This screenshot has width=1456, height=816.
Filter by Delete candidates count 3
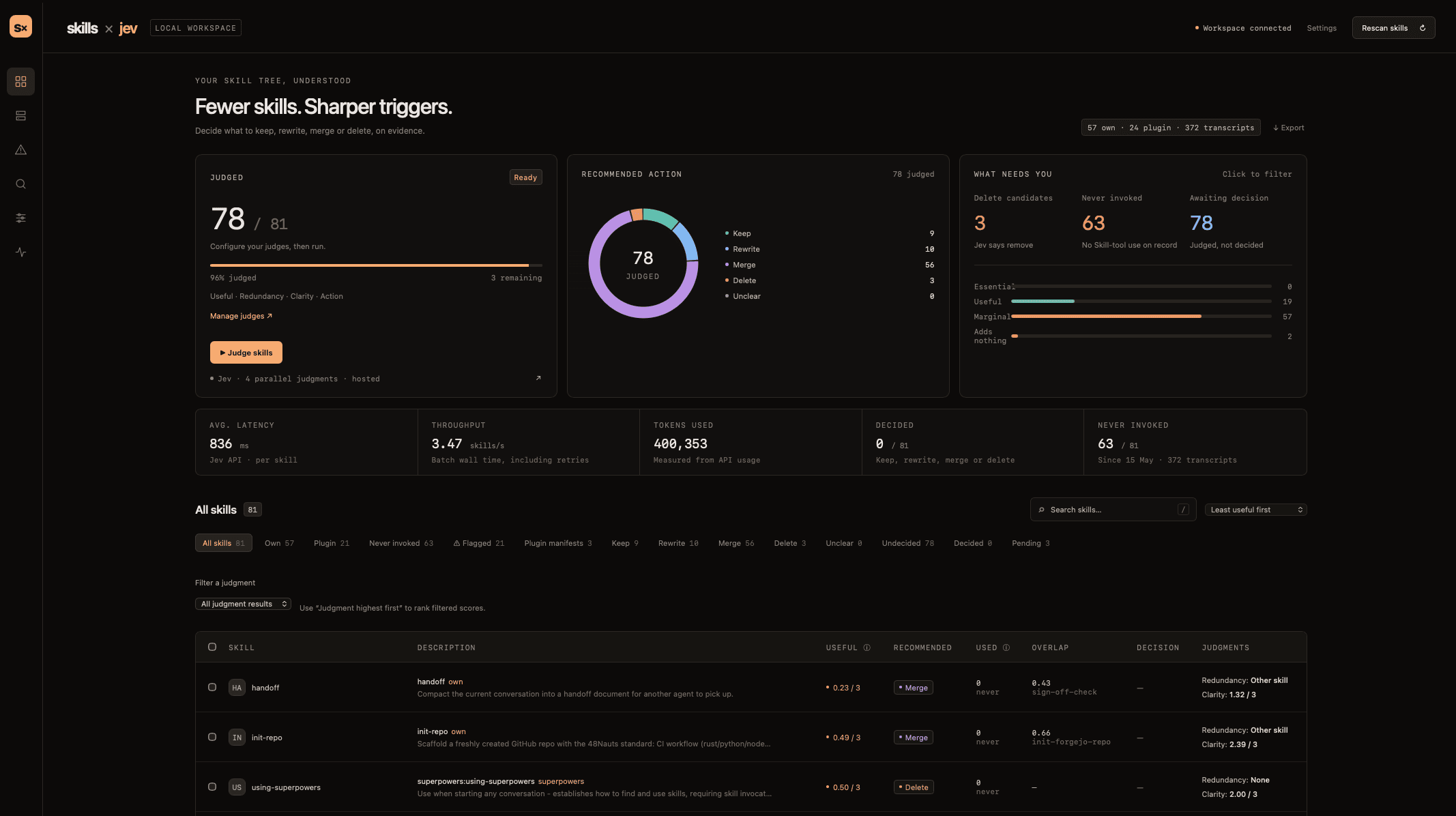980,223
